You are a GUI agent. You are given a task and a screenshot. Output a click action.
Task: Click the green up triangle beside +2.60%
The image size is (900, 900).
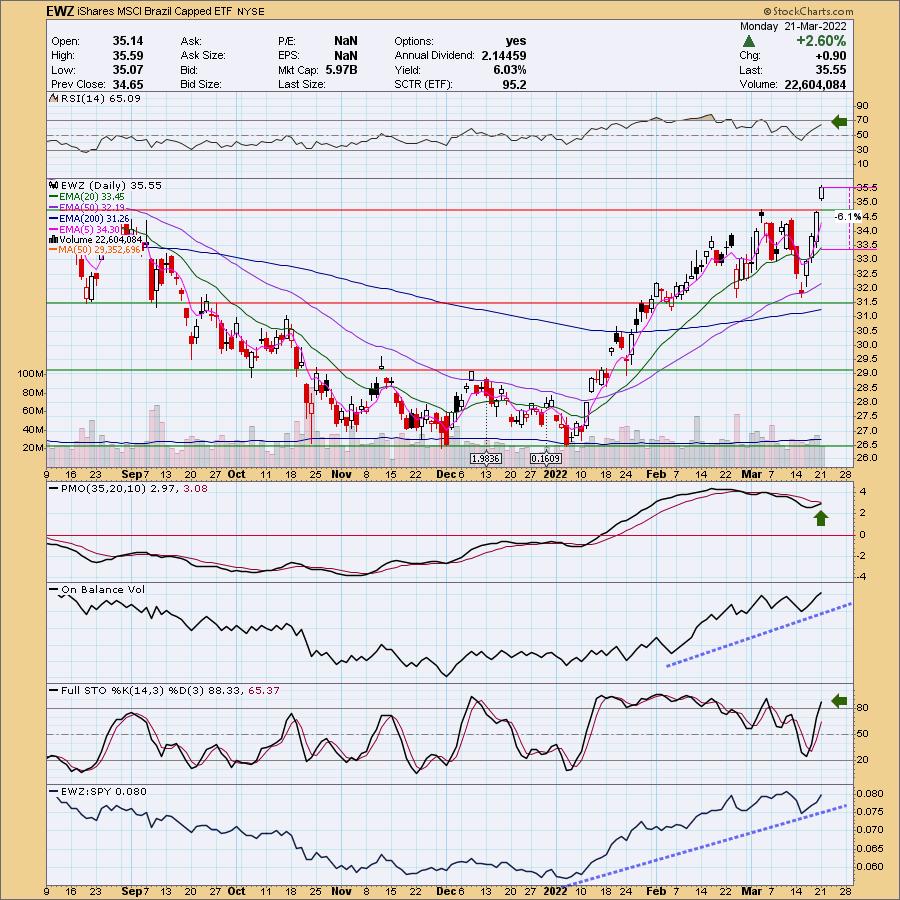[748, 41]
